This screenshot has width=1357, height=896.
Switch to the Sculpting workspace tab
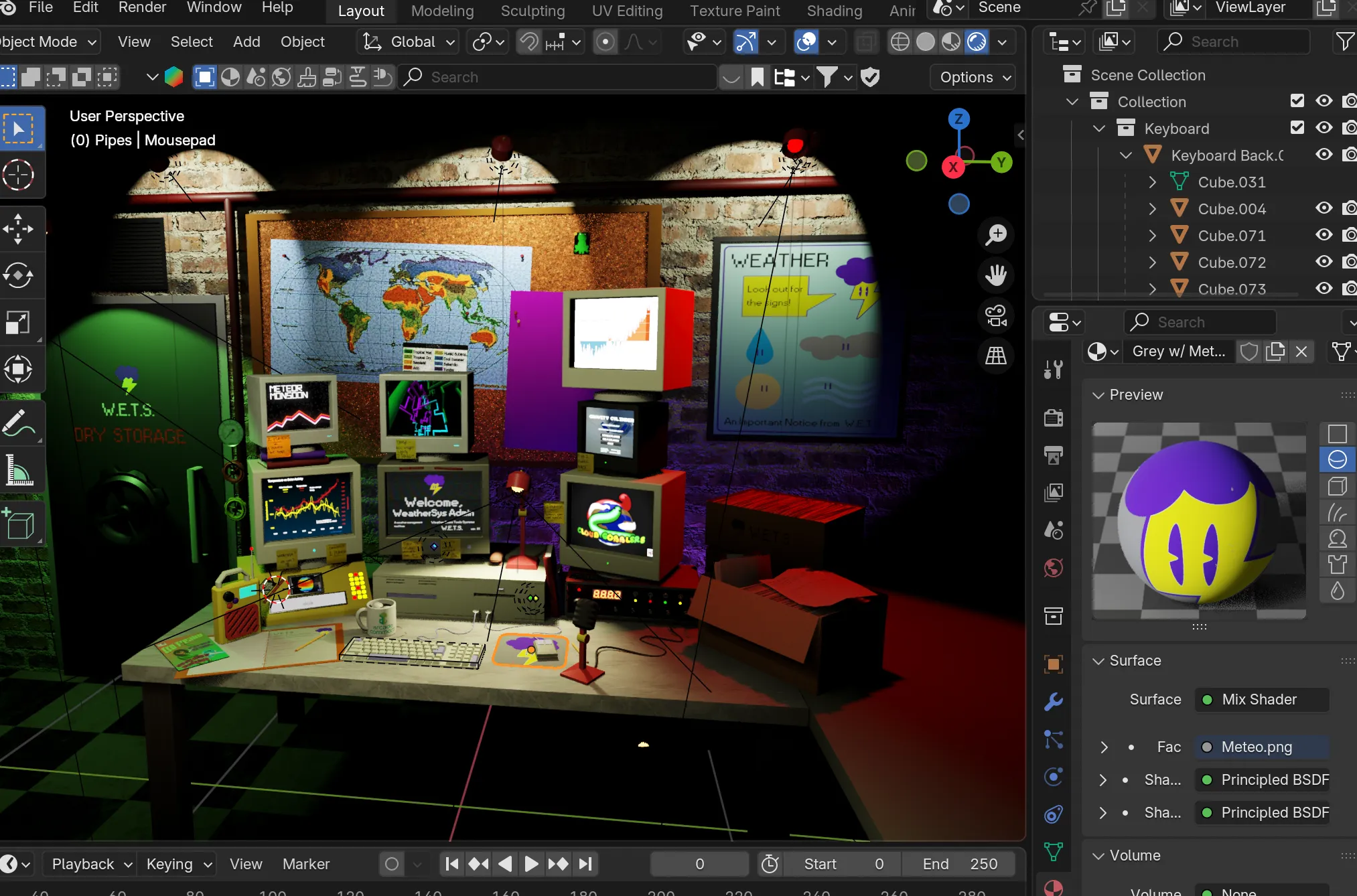(532, 11)
